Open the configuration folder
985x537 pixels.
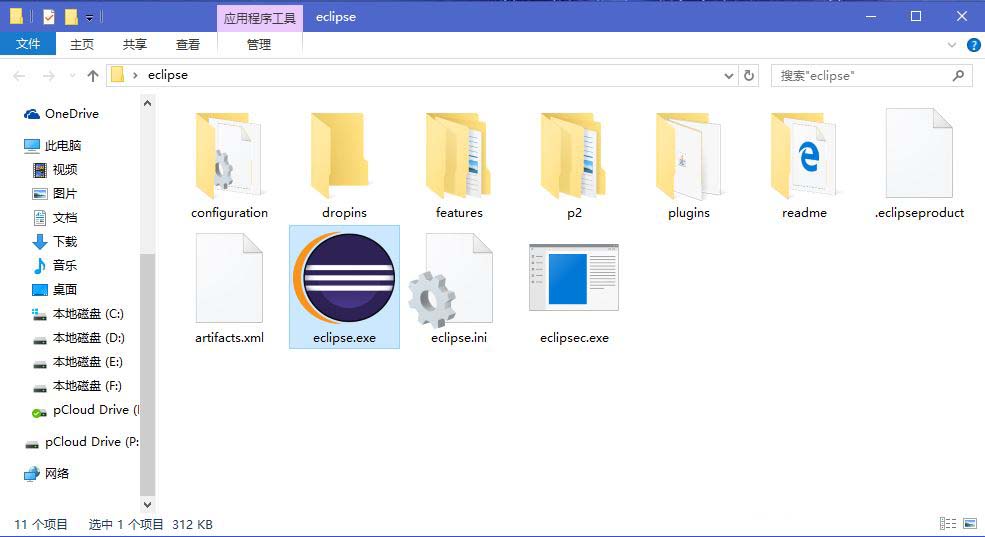[x=229, y=165]
